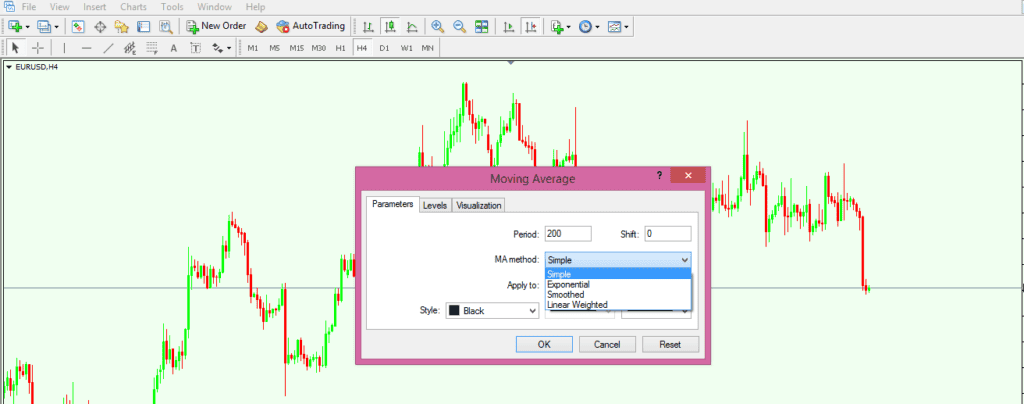Switch chart to Line Chart mode
Screen dimensions: 1024x404
click(x=412, y=27)
